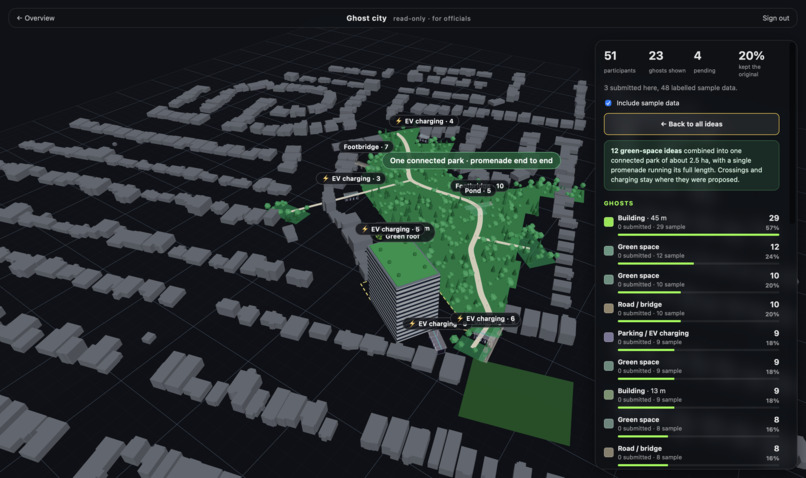Select Road / bridge row with 8 sample
This screenshot has width=806, height=478.
(x=691, y=454)
